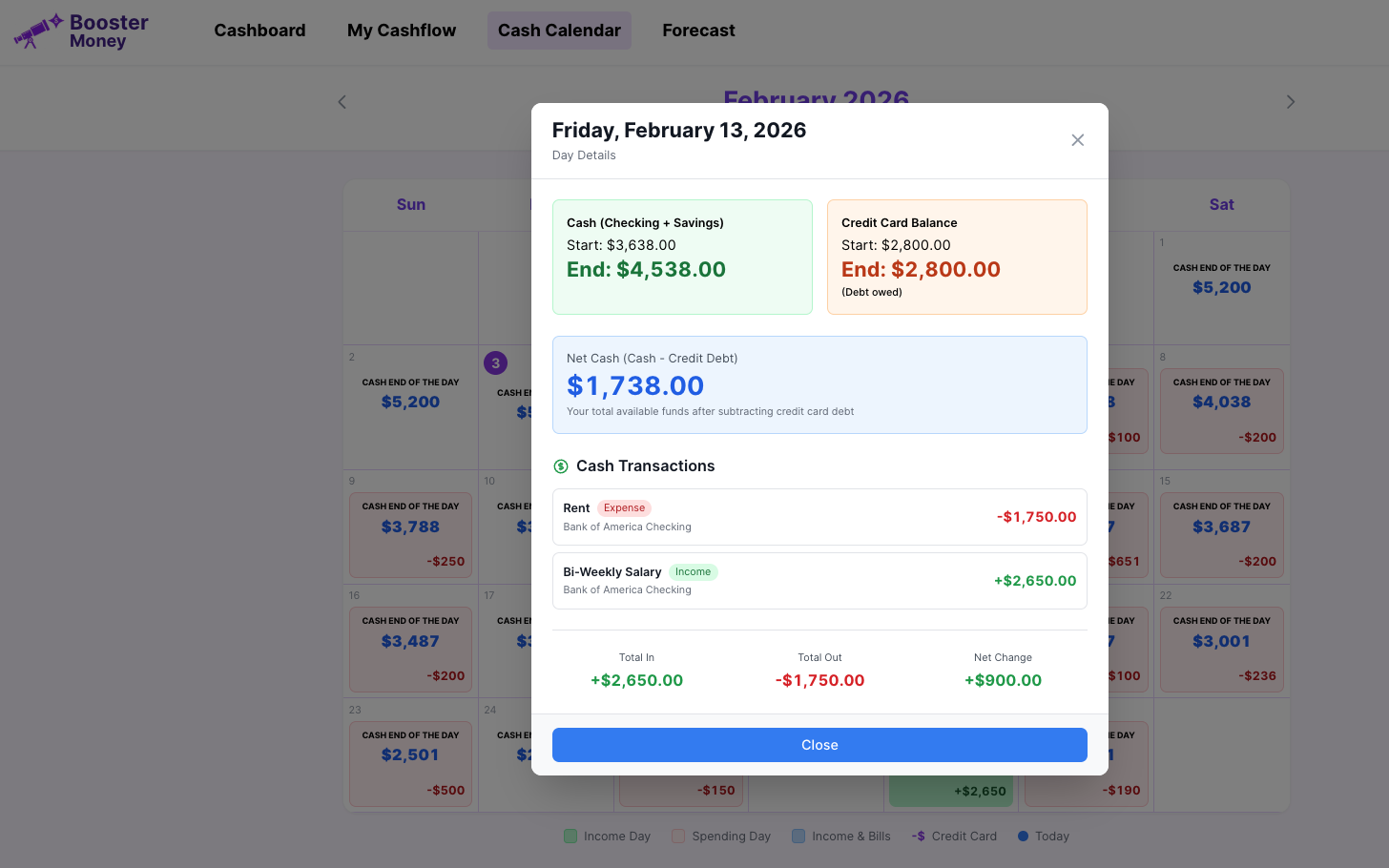Image resolution: width=1389 pixels, height=868 pixels.
Task: Select the Cash Calendar tab
Action: point(559,31)
